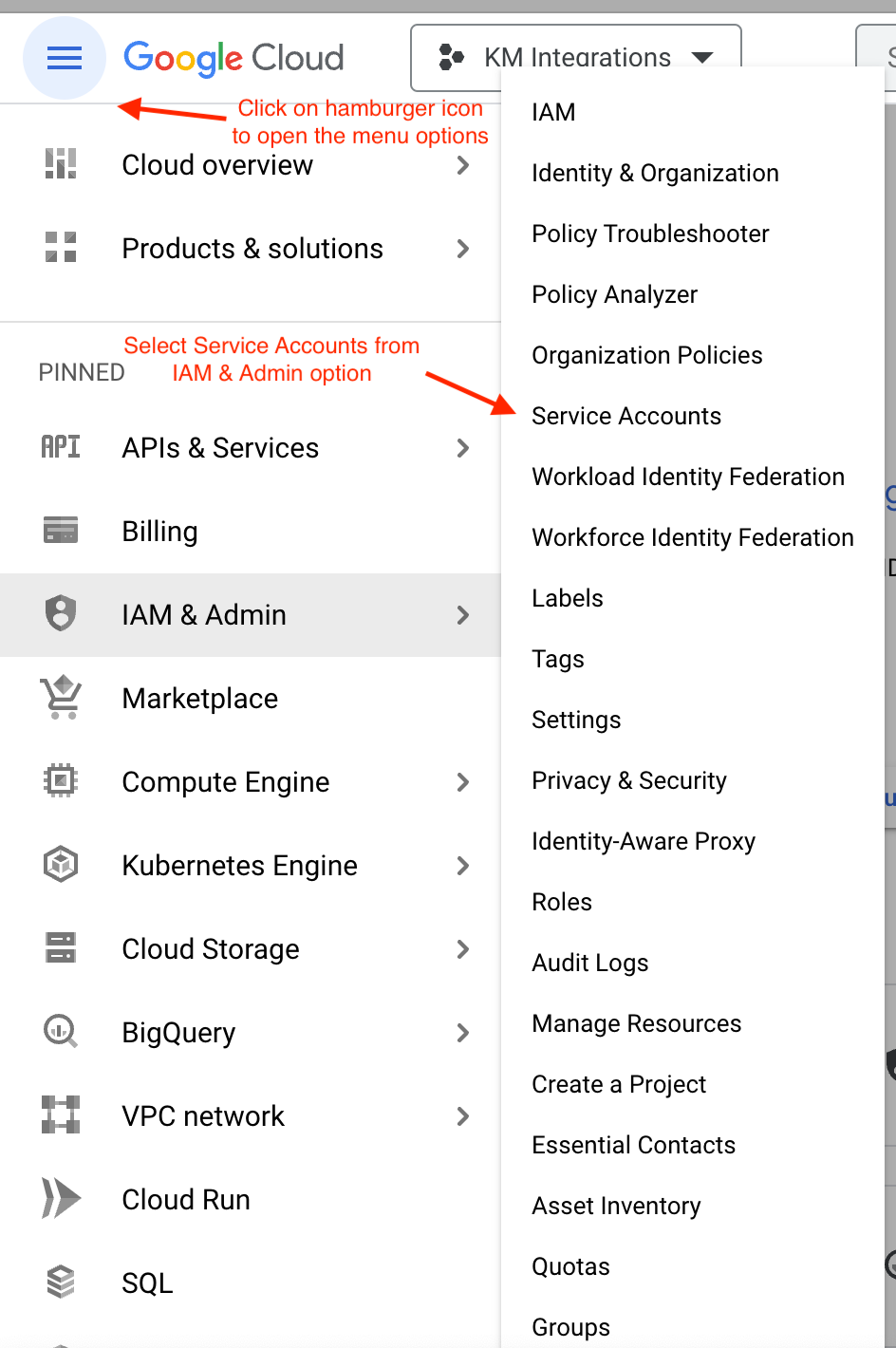Expand the Products & solutions chevron

click(x=463, y=249)
